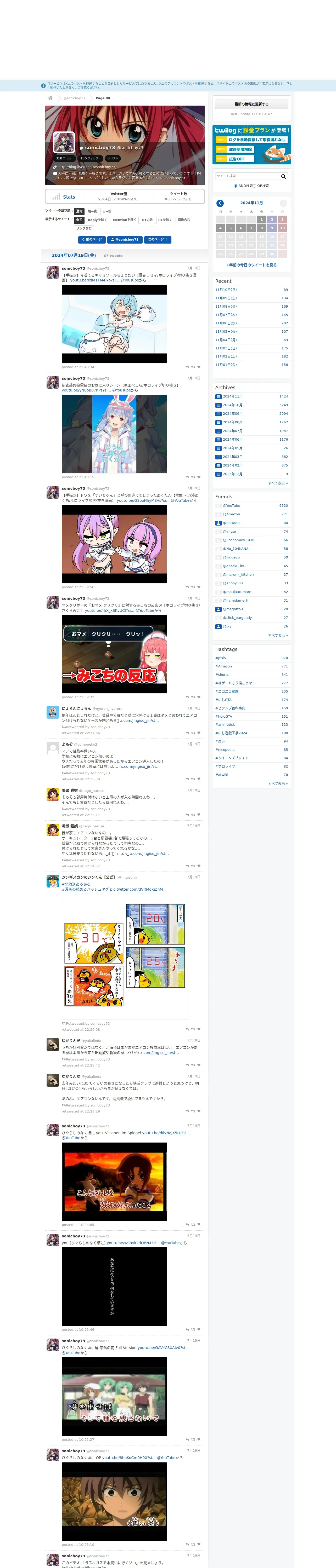Image resolution: width=336 pixels, height=1568 pixels.
Task: Open the 2024年10月 archive list icon
Action: 218,405
